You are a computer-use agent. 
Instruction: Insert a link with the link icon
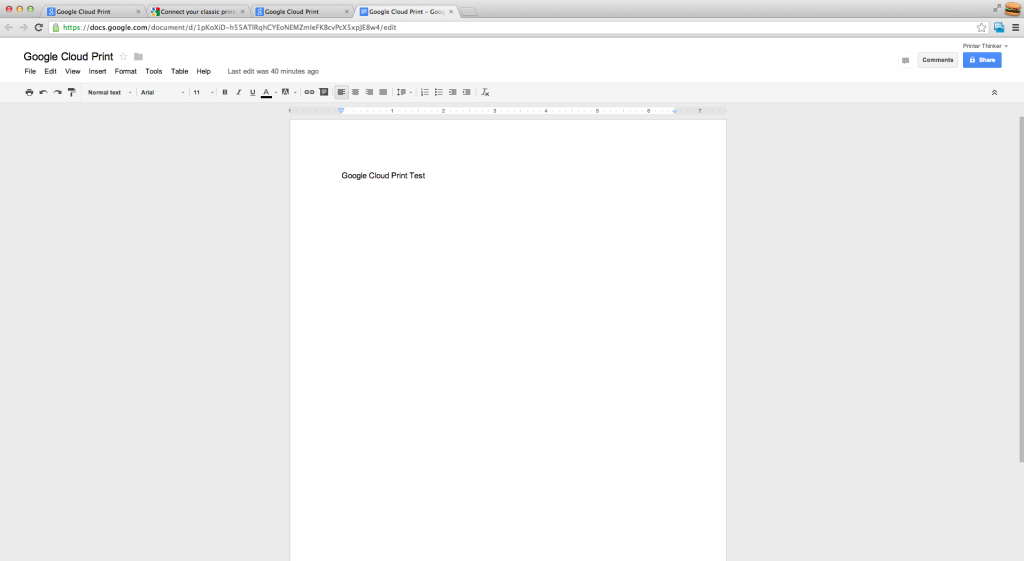click(309, 92)
